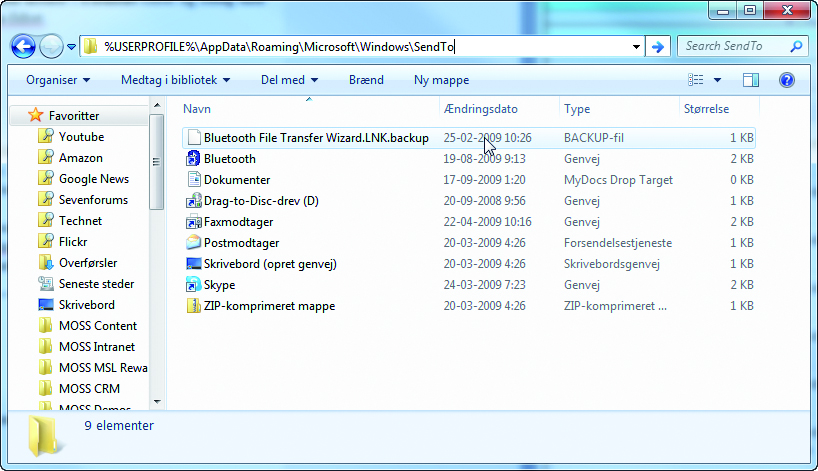Open the Organiser dropdown menu

click(58, 80)
